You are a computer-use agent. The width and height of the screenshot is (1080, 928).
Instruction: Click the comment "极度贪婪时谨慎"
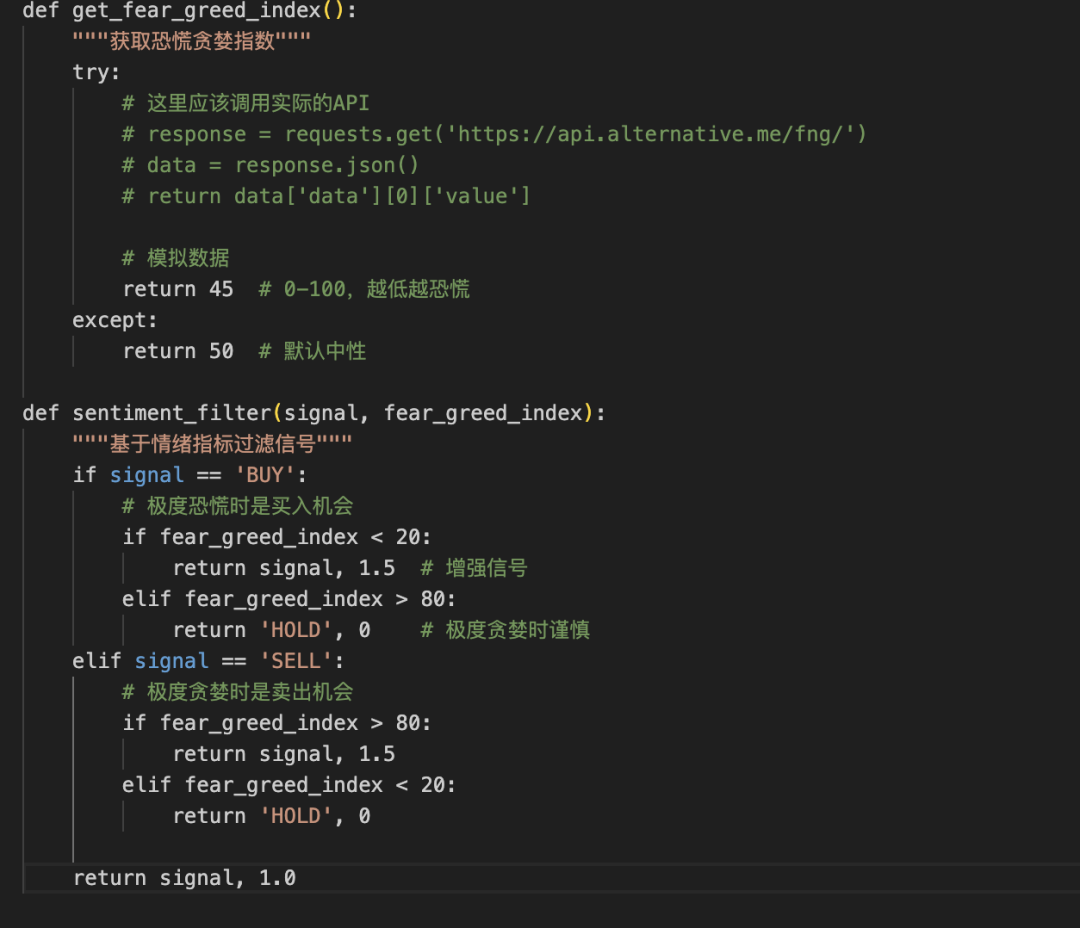click(x=506, y=630)
